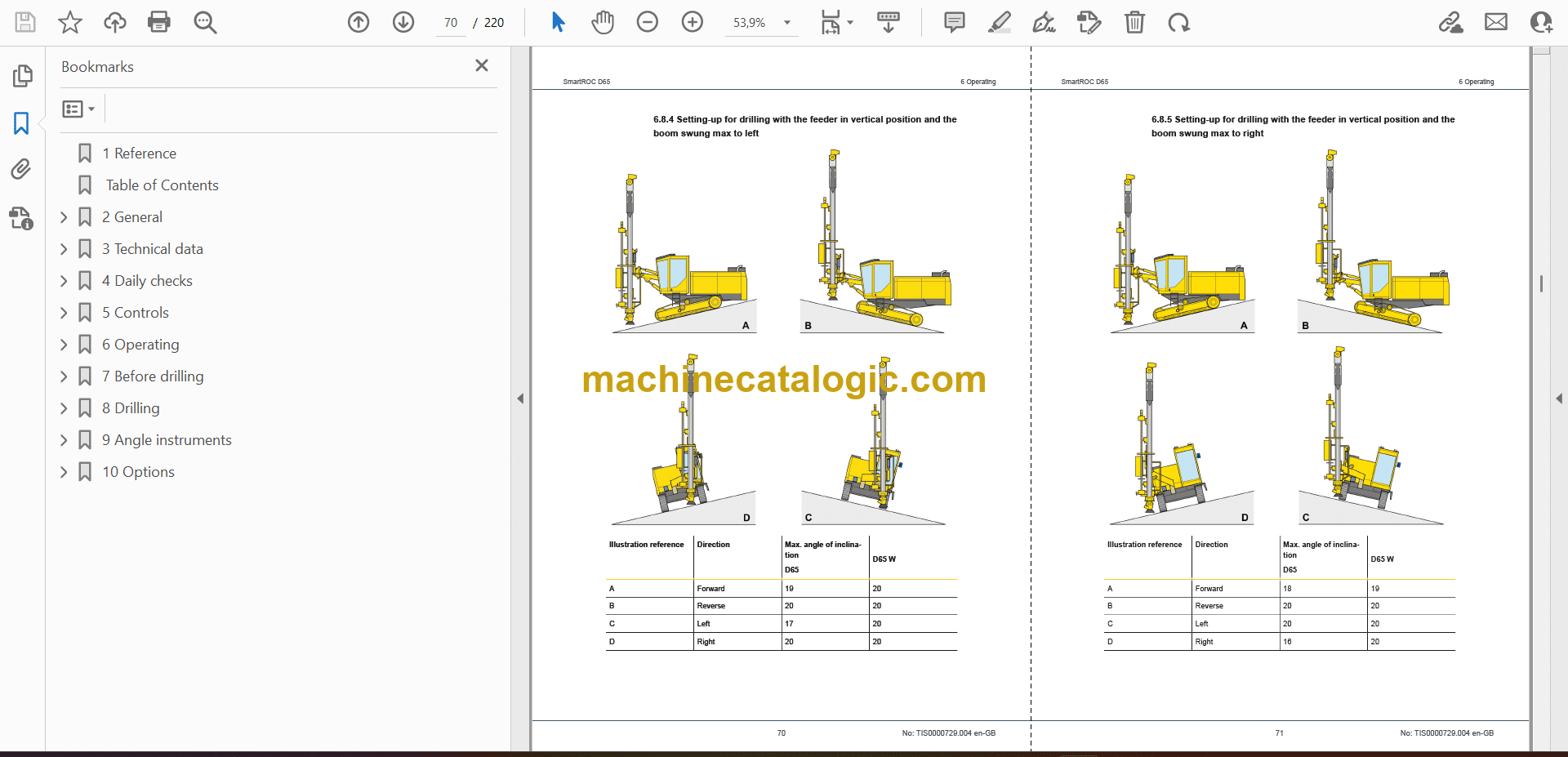Image resolution: width=1568 pixels, height=757 pixels.
Task: Select the Hand pan tool
Action: tap(603, 22)
